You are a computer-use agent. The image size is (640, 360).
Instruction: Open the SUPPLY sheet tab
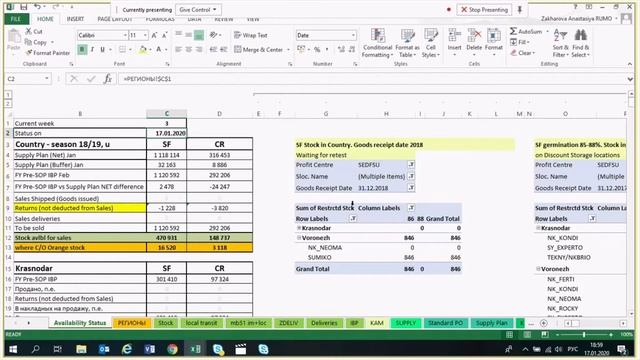[405, 323]
